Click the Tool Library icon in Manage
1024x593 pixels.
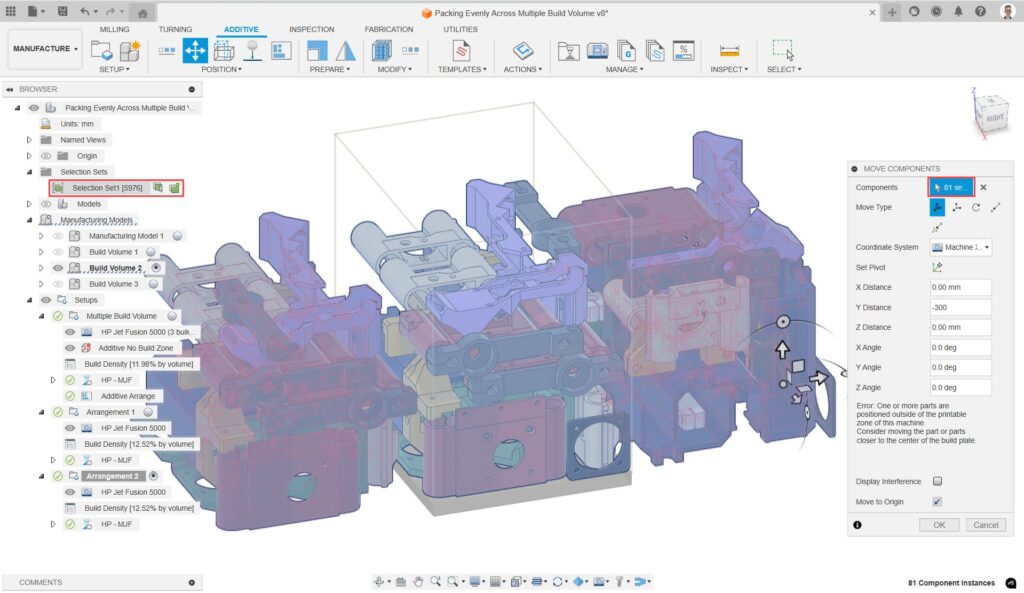click(569, 50)
